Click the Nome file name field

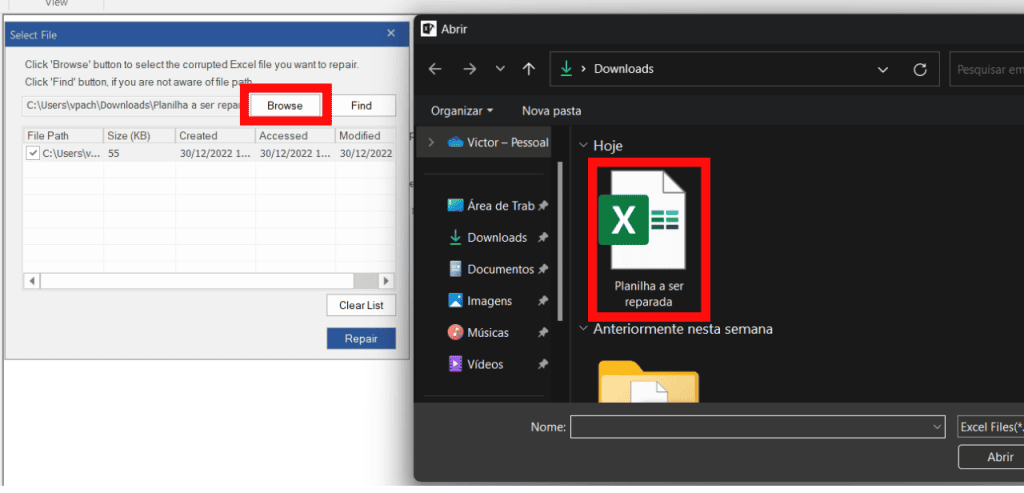click(757, 427)
